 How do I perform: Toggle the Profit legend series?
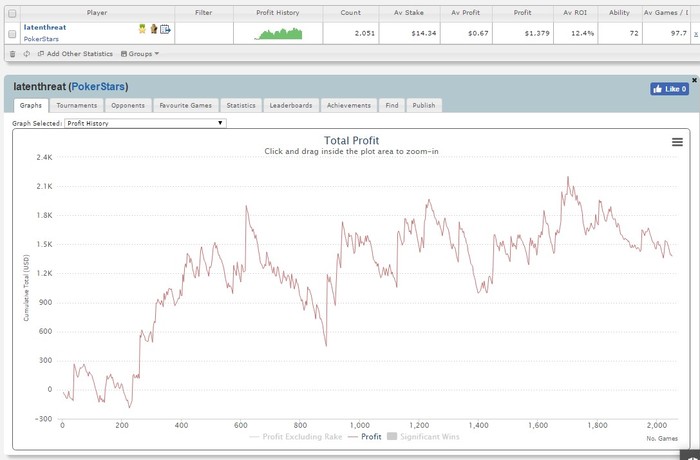(x=365, y=437)
